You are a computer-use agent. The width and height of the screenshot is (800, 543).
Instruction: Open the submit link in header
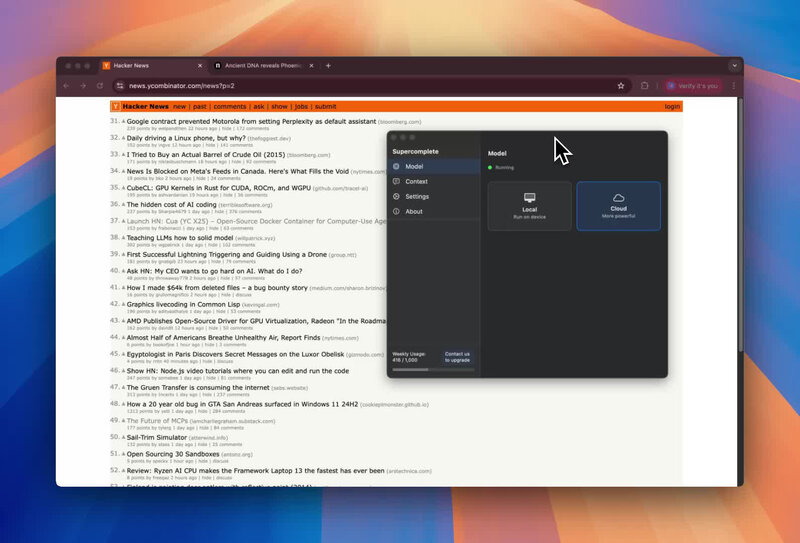[x=326, y=107]
